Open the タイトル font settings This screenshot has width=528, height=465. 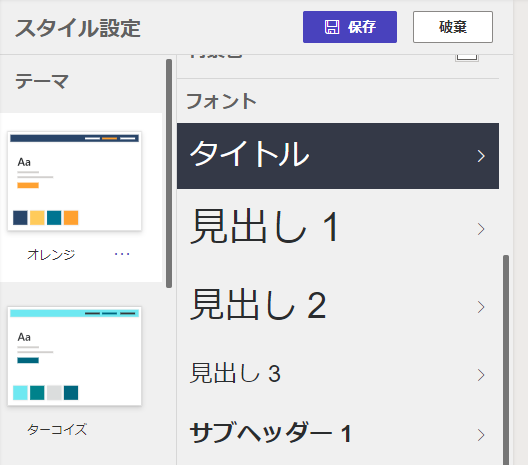[x=338, y=156]
